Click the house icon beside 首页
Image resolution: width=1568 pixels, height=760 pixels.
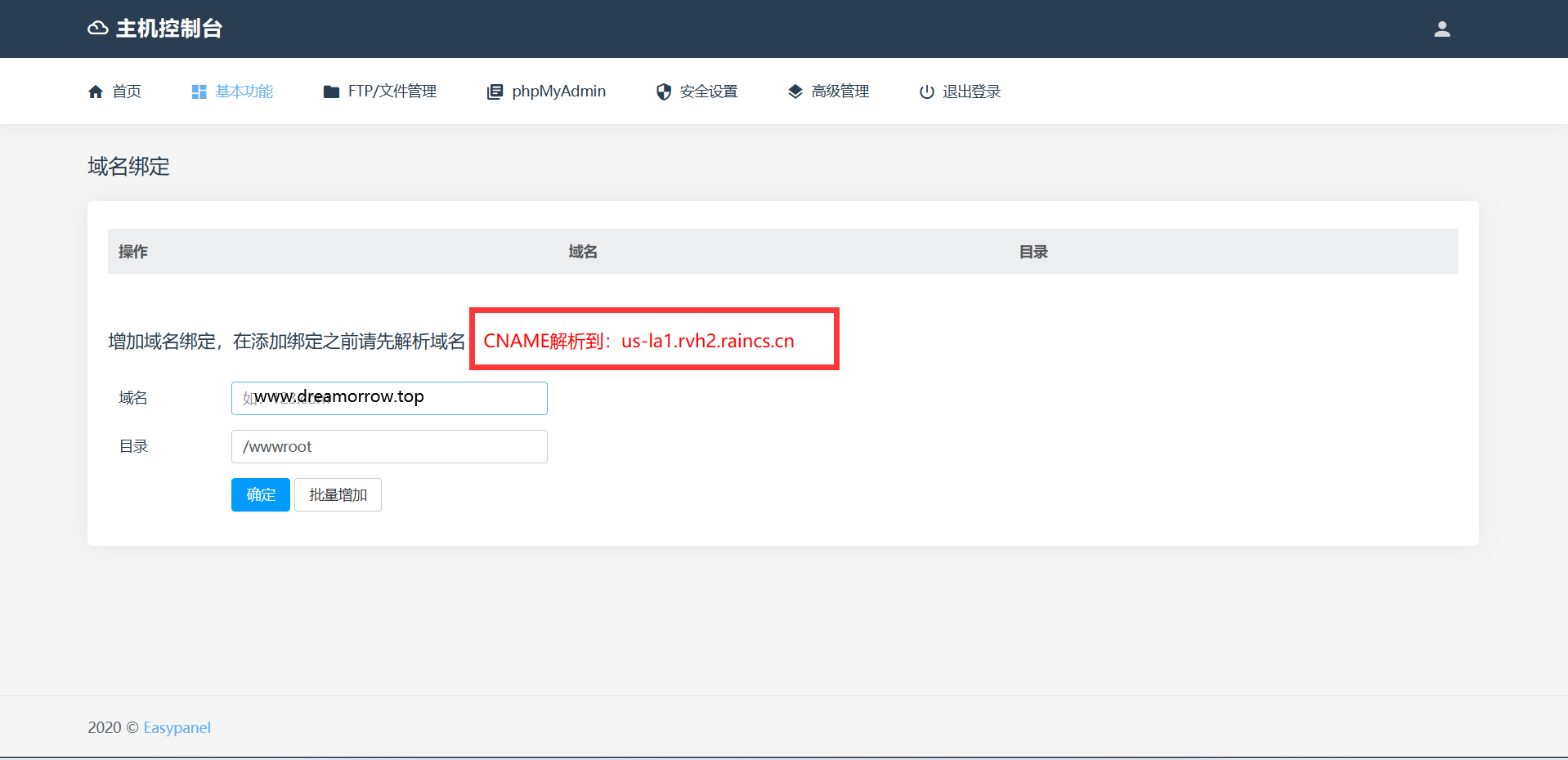(x=96, y=92)
